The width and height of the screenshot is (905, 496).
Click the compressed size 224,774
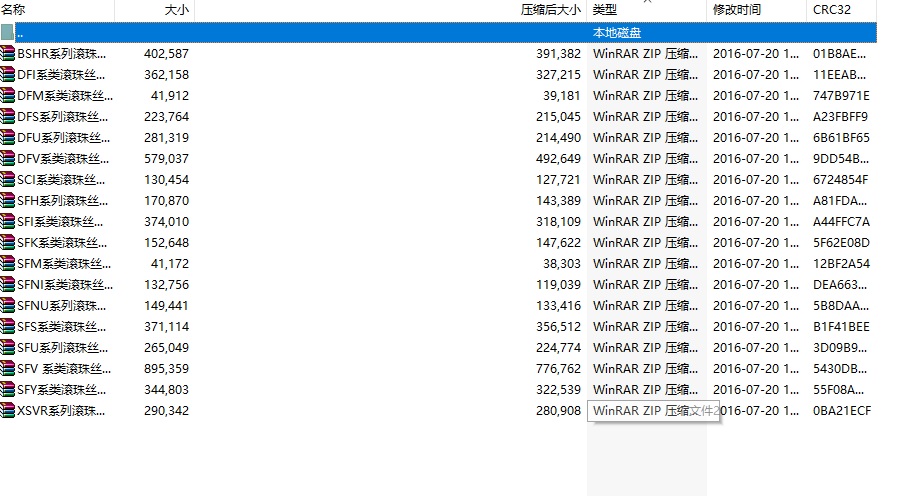tap(558, 348)
